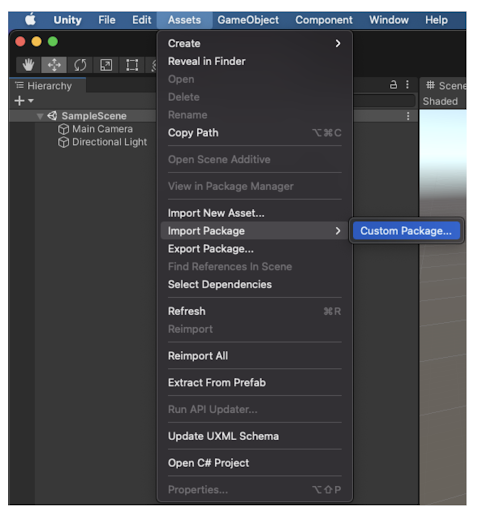The image size is (478, 512).
Task: Click the Apple logo menu
Action: [31, 20]
